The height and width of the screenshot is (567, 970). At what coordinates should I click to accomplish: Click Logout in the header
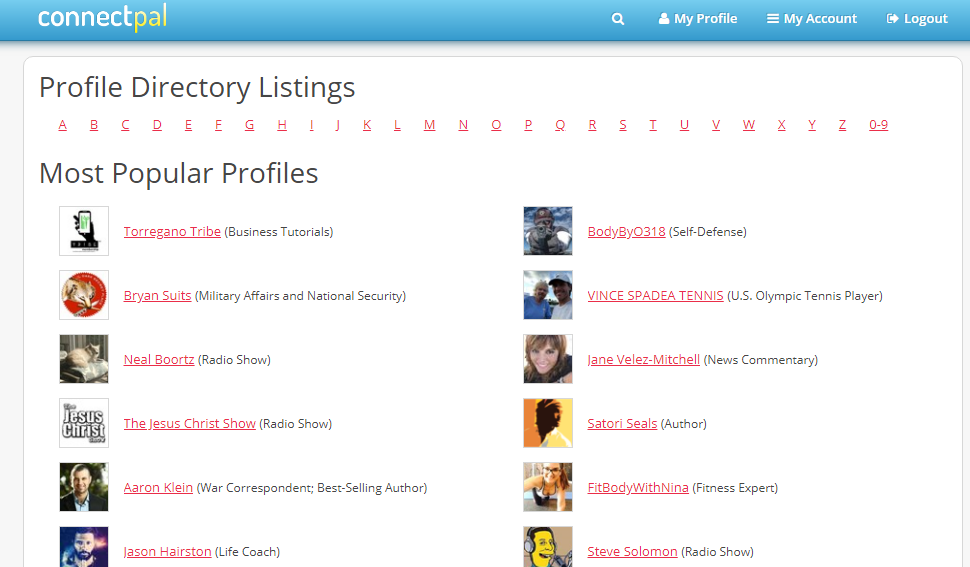pyautogui.click(x=917, y=19)
